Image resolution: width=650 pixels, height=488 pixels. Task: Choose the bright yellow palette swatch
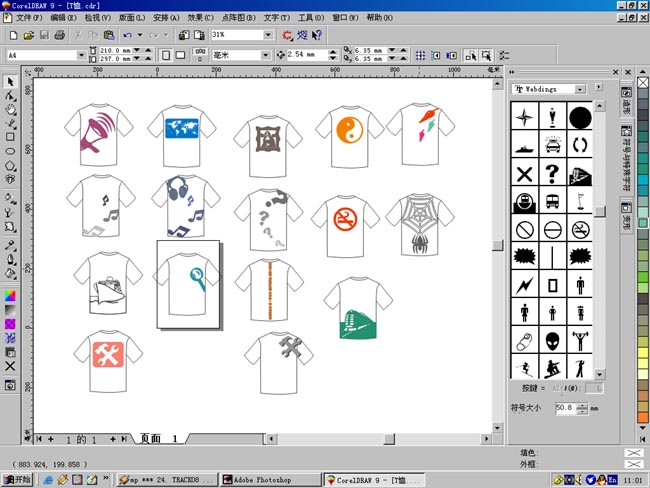(643, 354)
